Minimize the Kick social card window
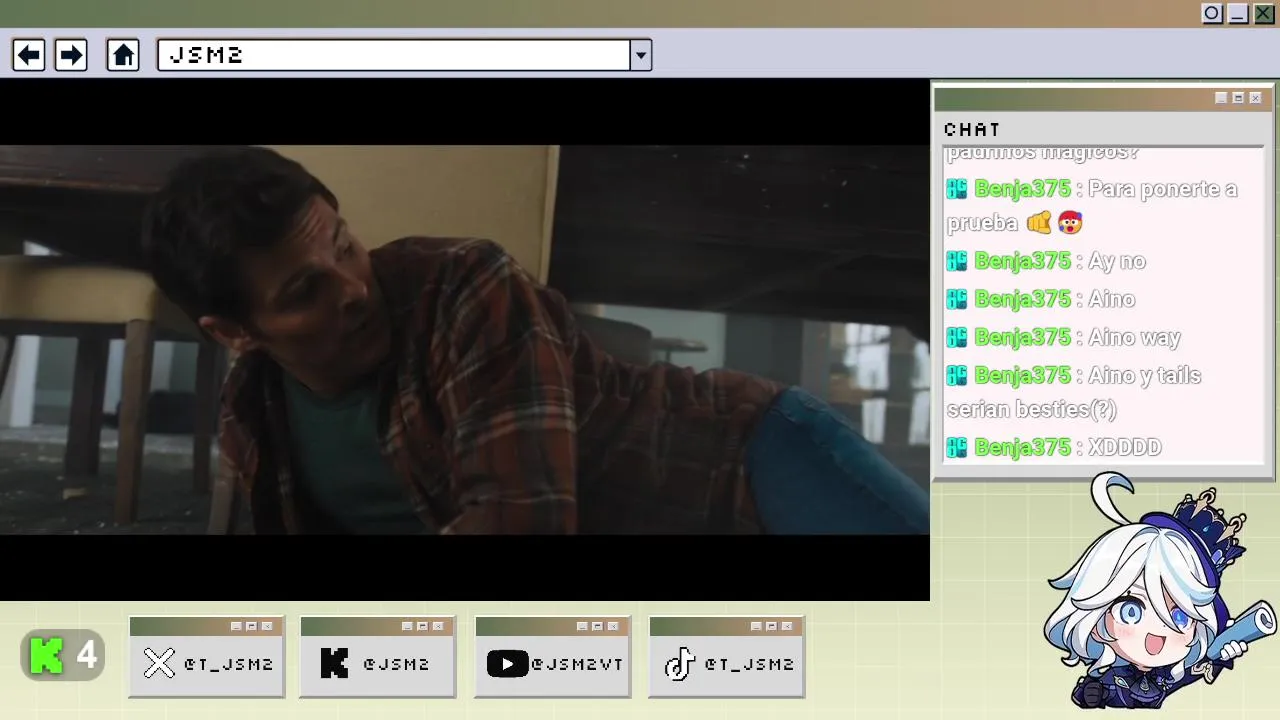The height and width of the screenshot is (720, 1280). pos(407,626)
